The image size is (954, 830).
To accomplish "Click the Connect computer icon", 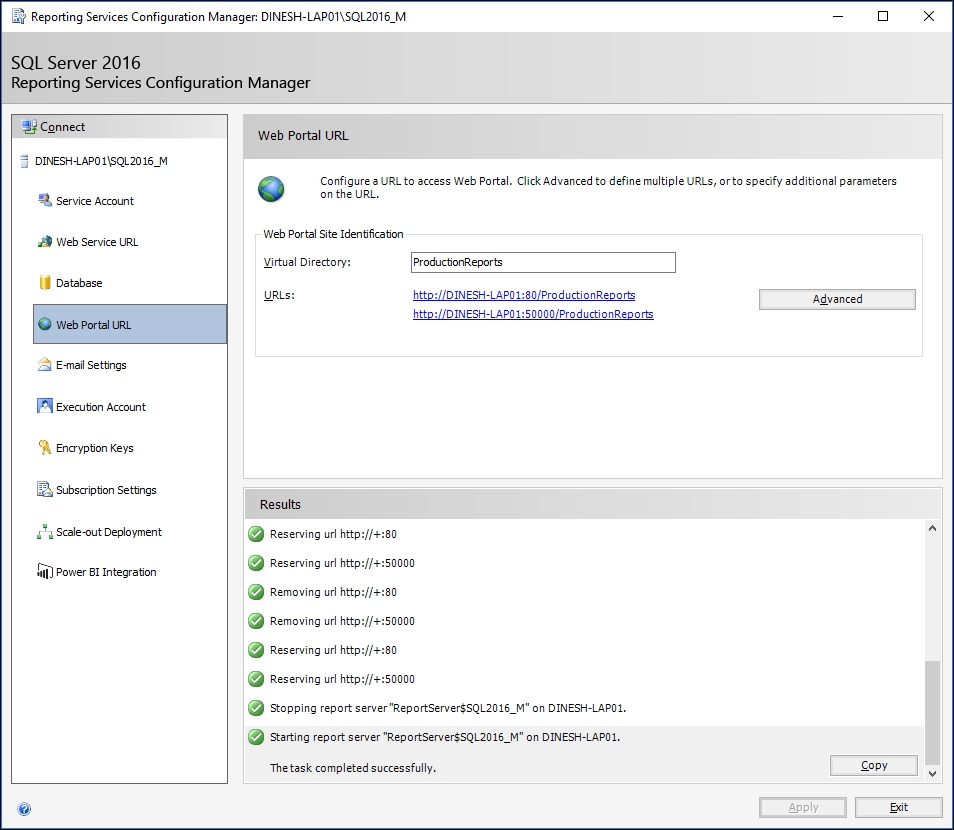I will click(x=29, y=127).
